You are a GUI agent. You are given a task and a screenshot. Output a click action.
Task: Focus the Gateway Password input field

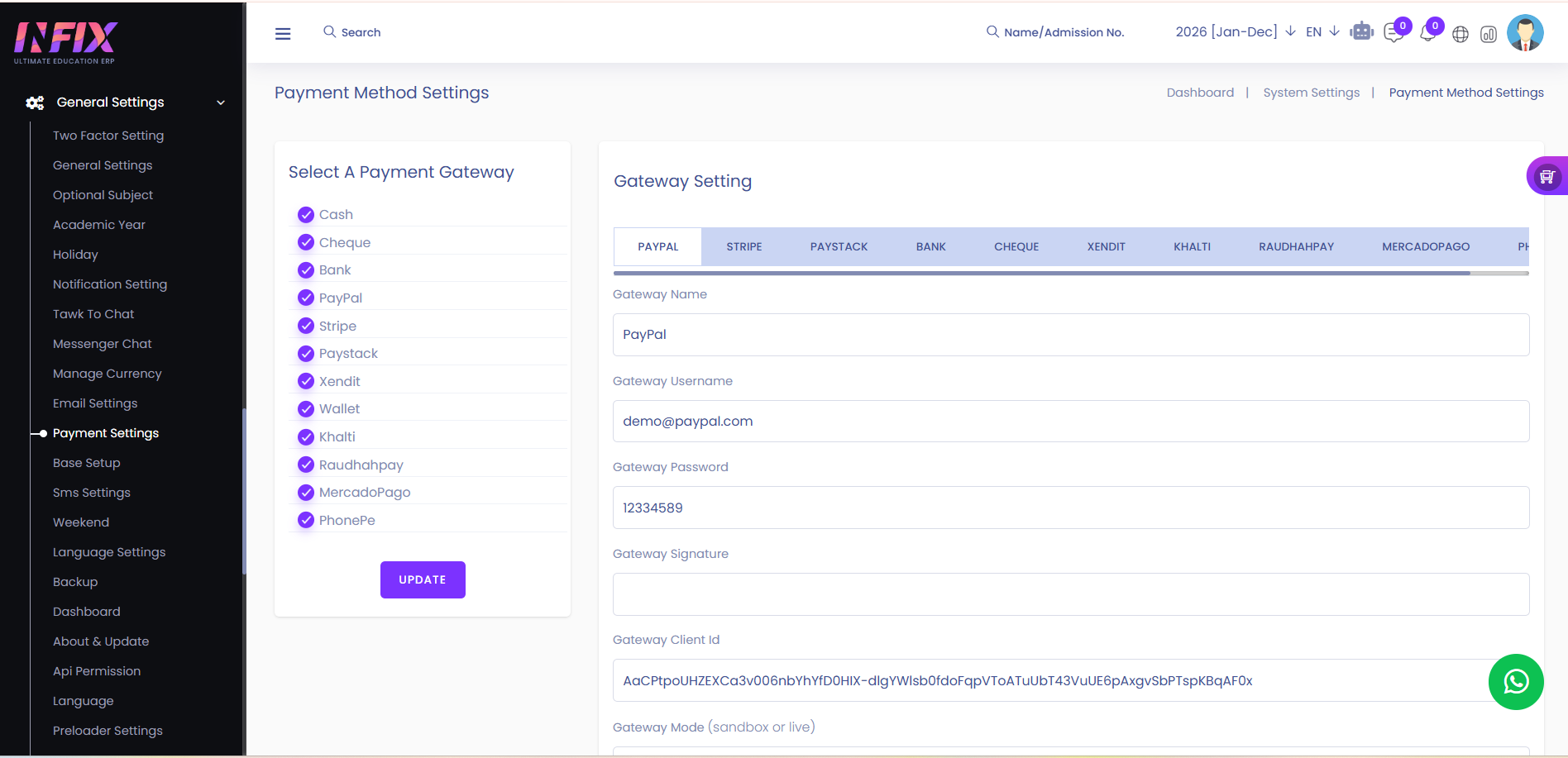tap(1071, 508)
